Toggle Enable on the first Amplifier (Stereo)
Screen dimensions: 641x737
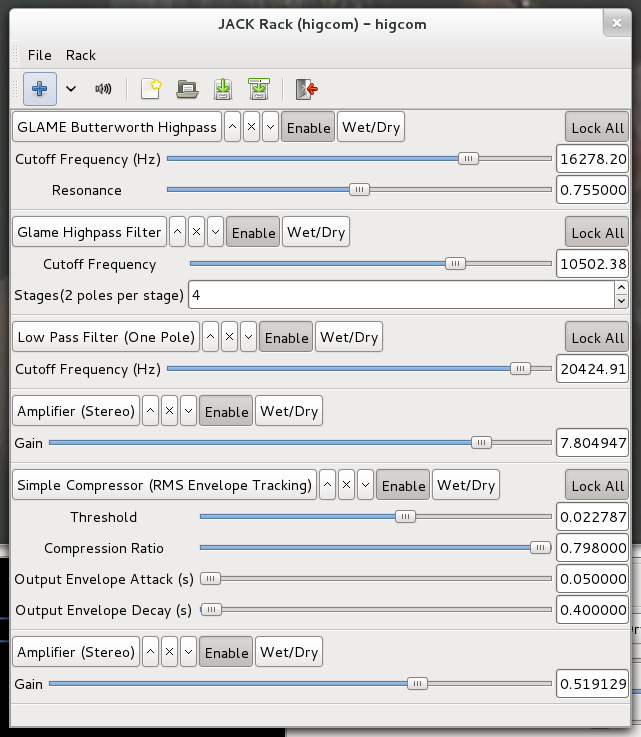coord(227,411)
